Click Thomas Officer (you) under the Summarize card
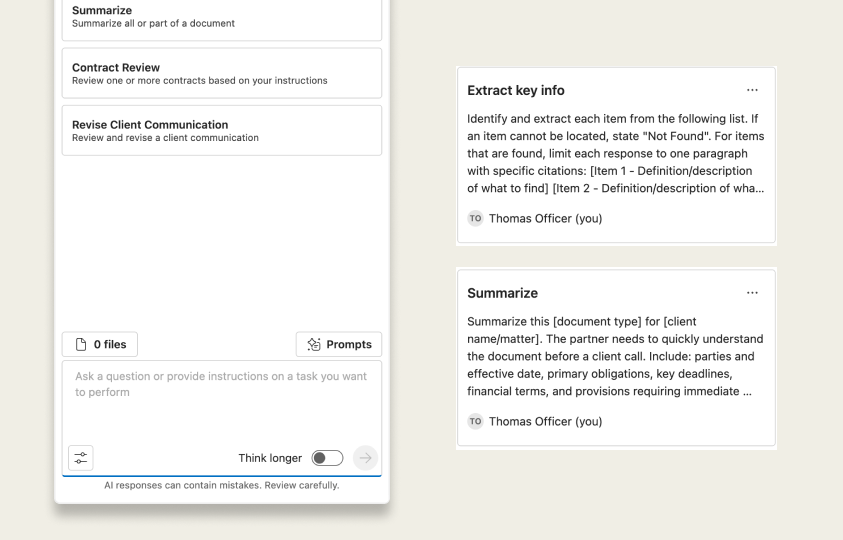Viewport: 843px width, 540px height. click(545, 421)
